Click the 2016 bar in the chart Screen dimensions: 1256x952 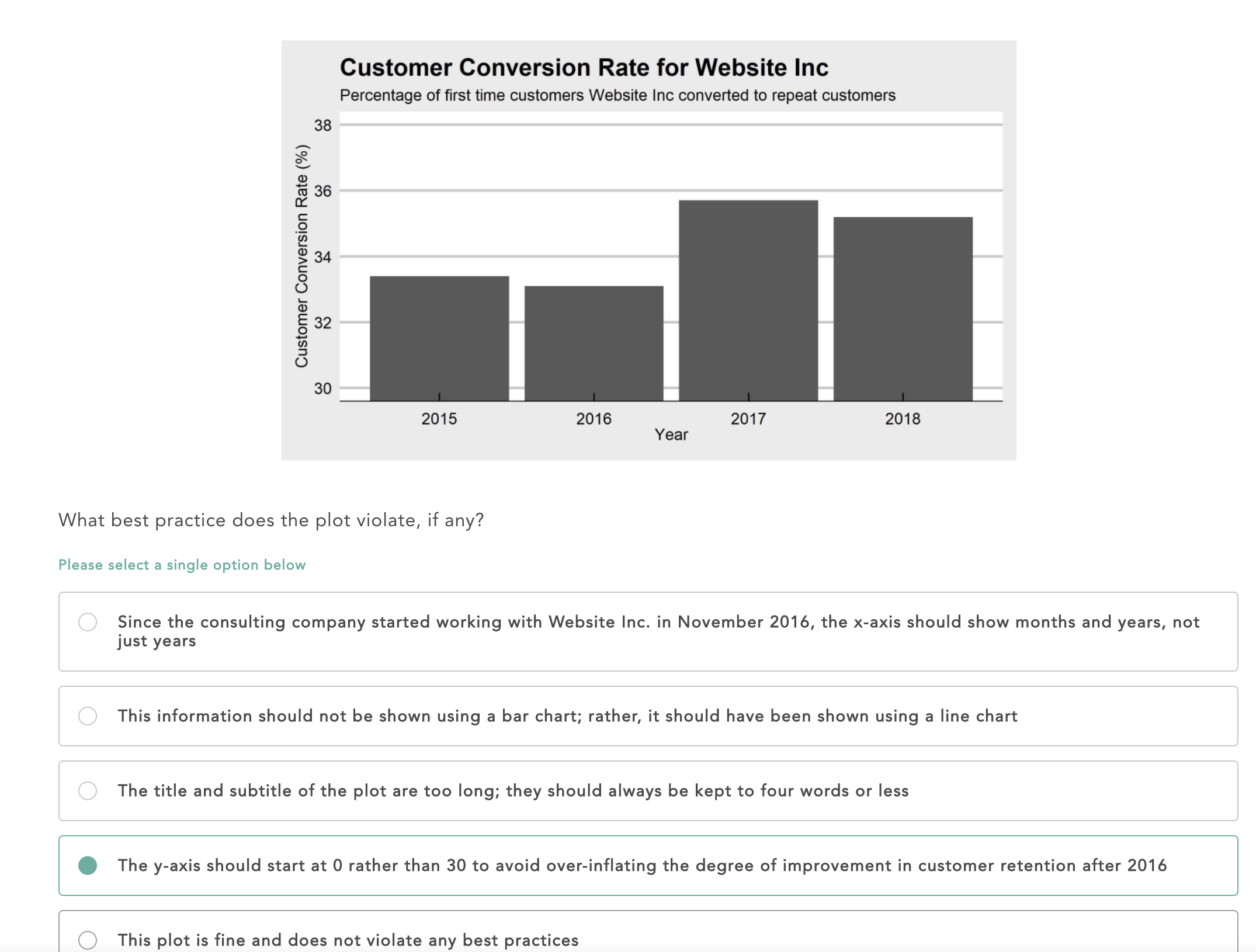point(594,343)
